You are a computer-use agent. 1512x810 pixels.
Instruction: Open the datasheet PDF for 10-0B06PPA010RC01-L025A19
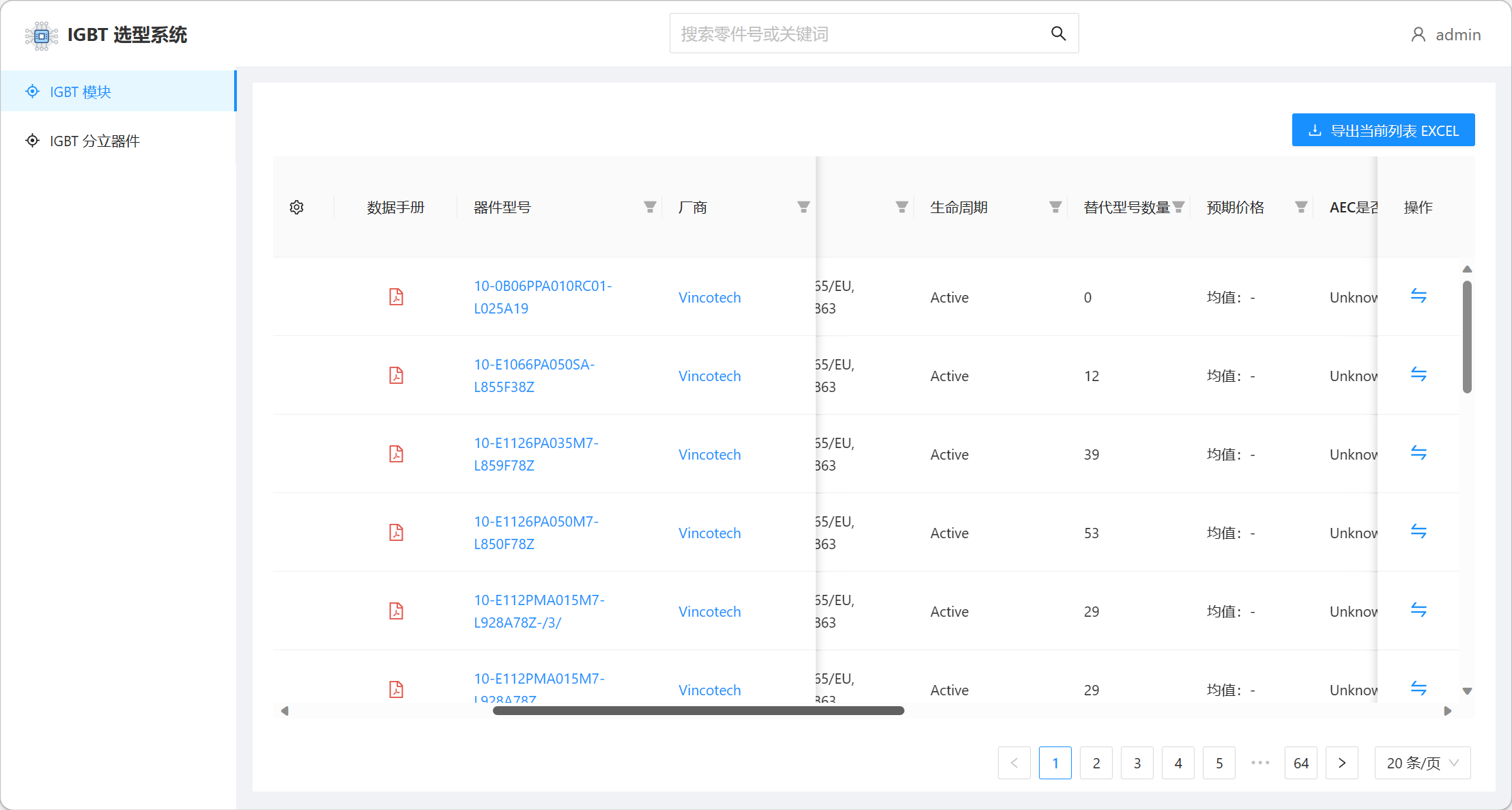[x=396, y=296]
